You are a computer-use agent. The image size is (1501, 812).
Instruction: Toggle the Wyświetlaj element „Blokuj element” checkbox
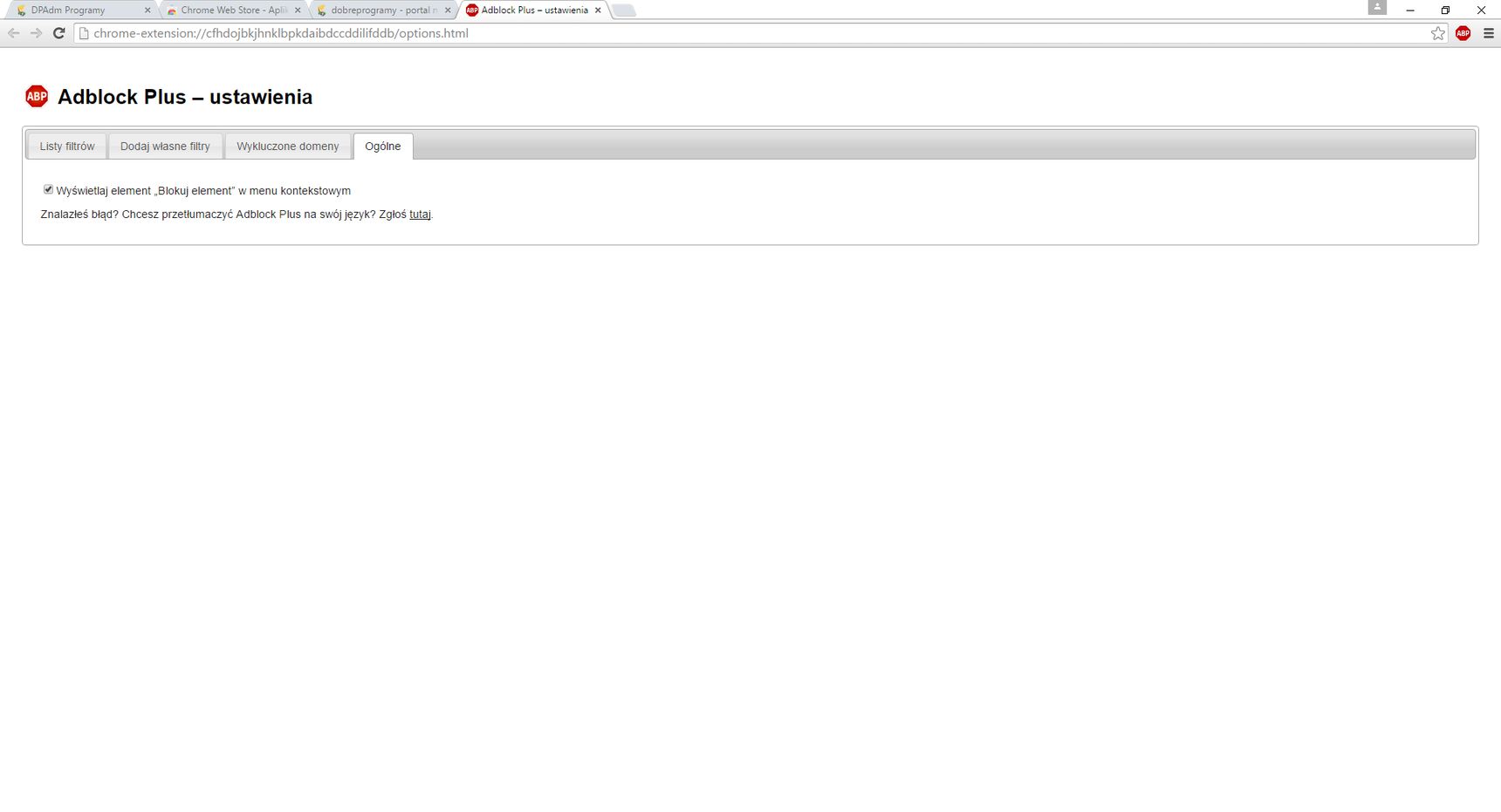pyautogui.click(x=49, y=189)
